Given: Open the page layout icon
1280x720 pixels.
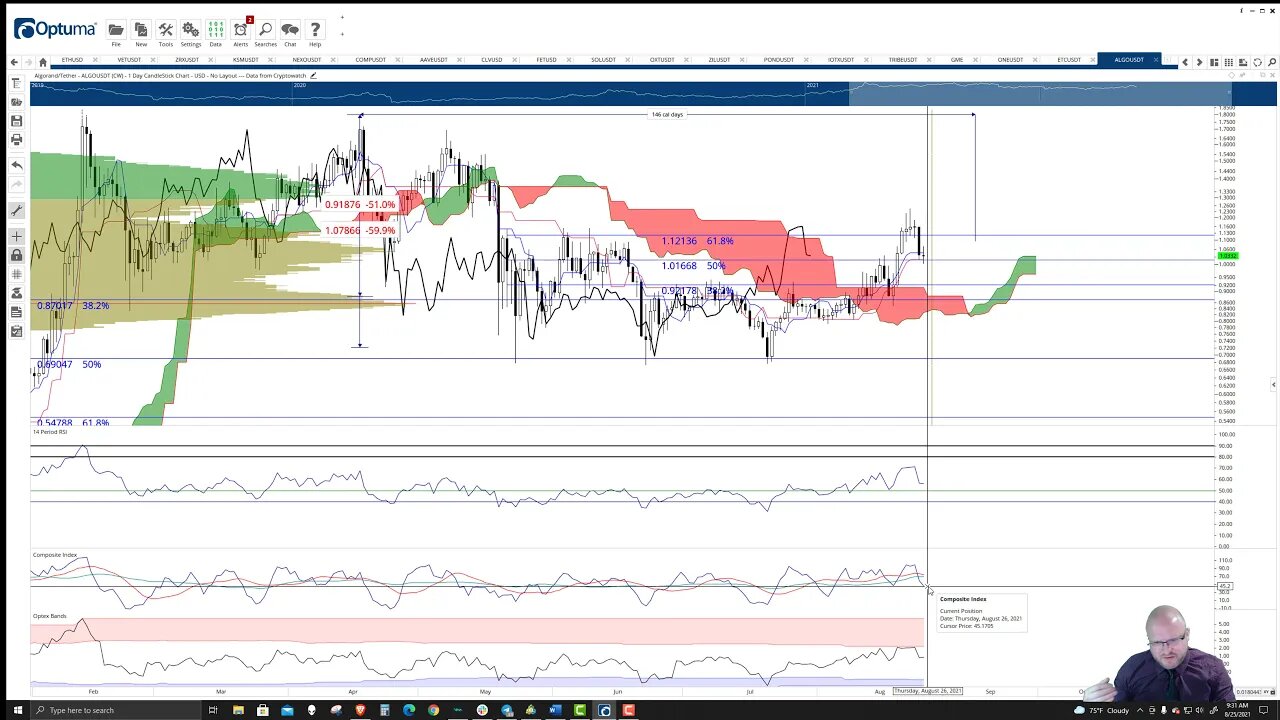Looking at the screenshot, I should coord(1214,62).
